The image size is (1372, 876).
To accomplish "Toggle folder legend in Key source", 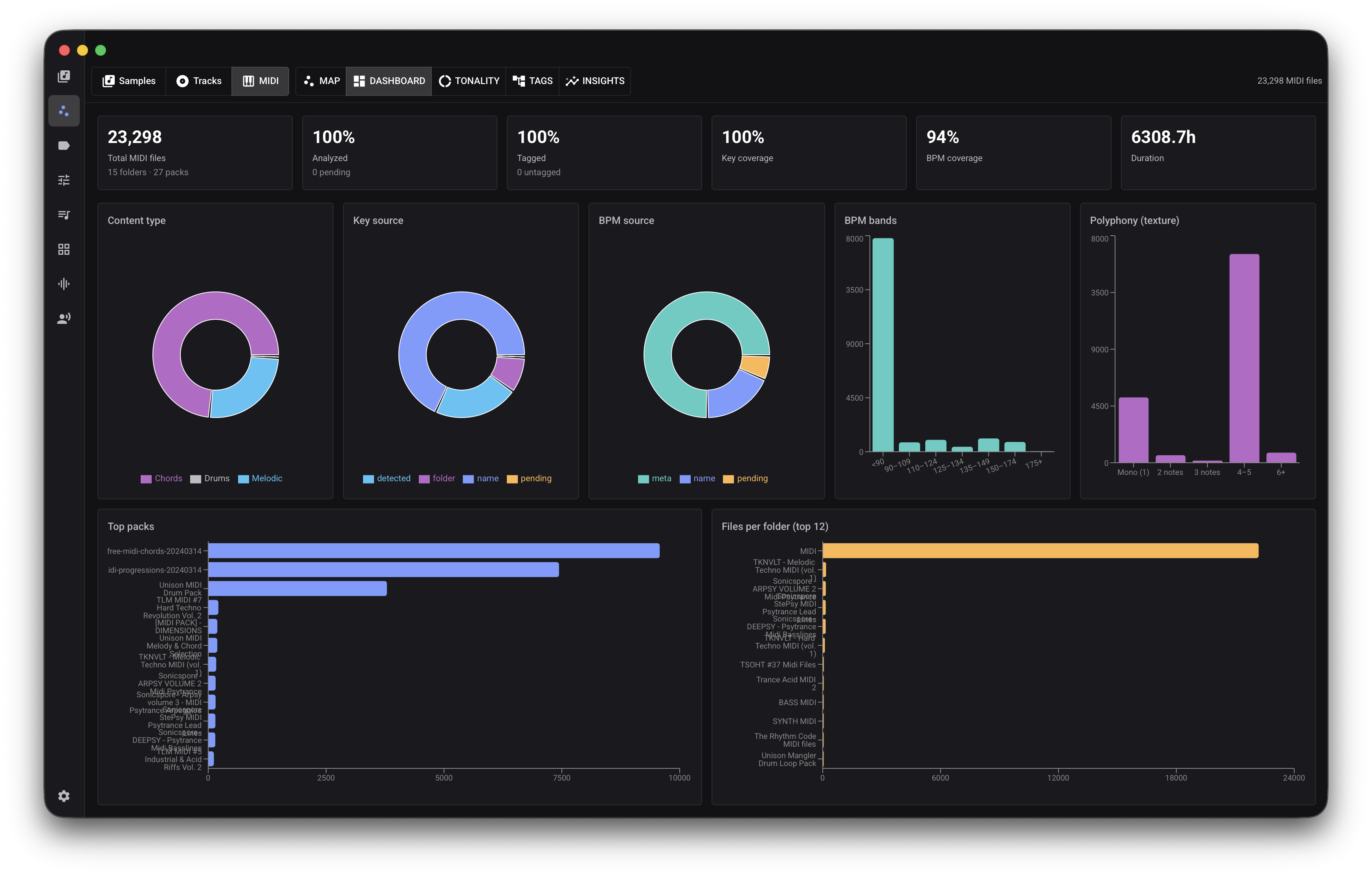I will click(437, 478).
